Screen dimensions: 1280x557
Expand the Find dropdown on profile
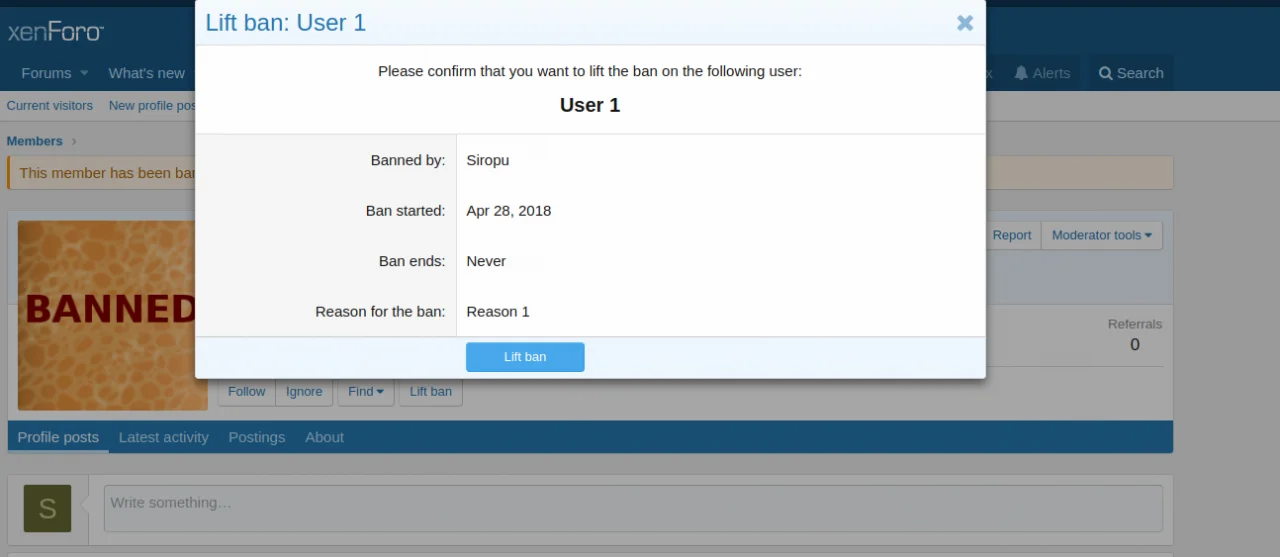tap(365, 392)
